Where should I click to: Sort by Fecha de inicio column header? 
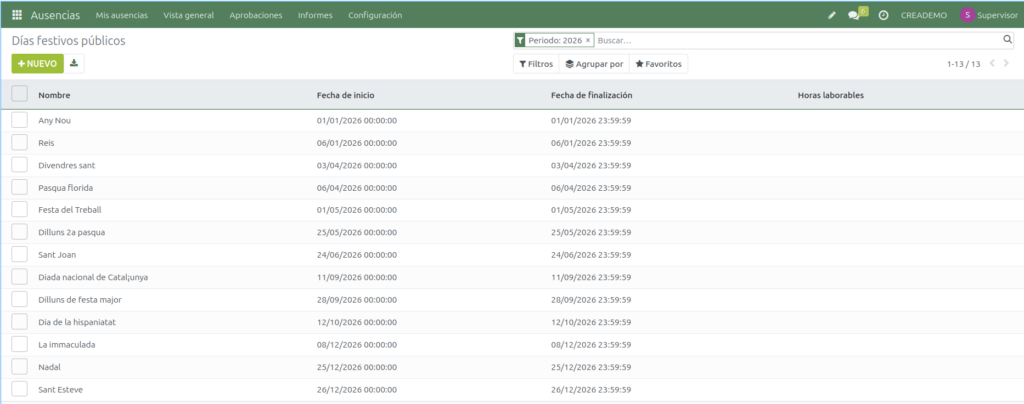345,95
